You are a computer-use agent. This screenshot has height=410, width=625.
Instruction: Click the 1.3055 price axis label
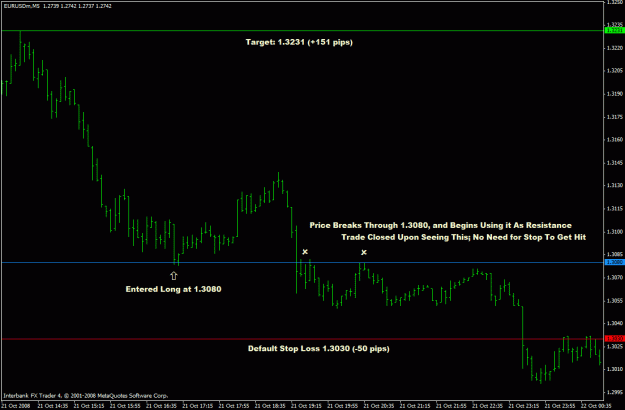click(615, 300)
